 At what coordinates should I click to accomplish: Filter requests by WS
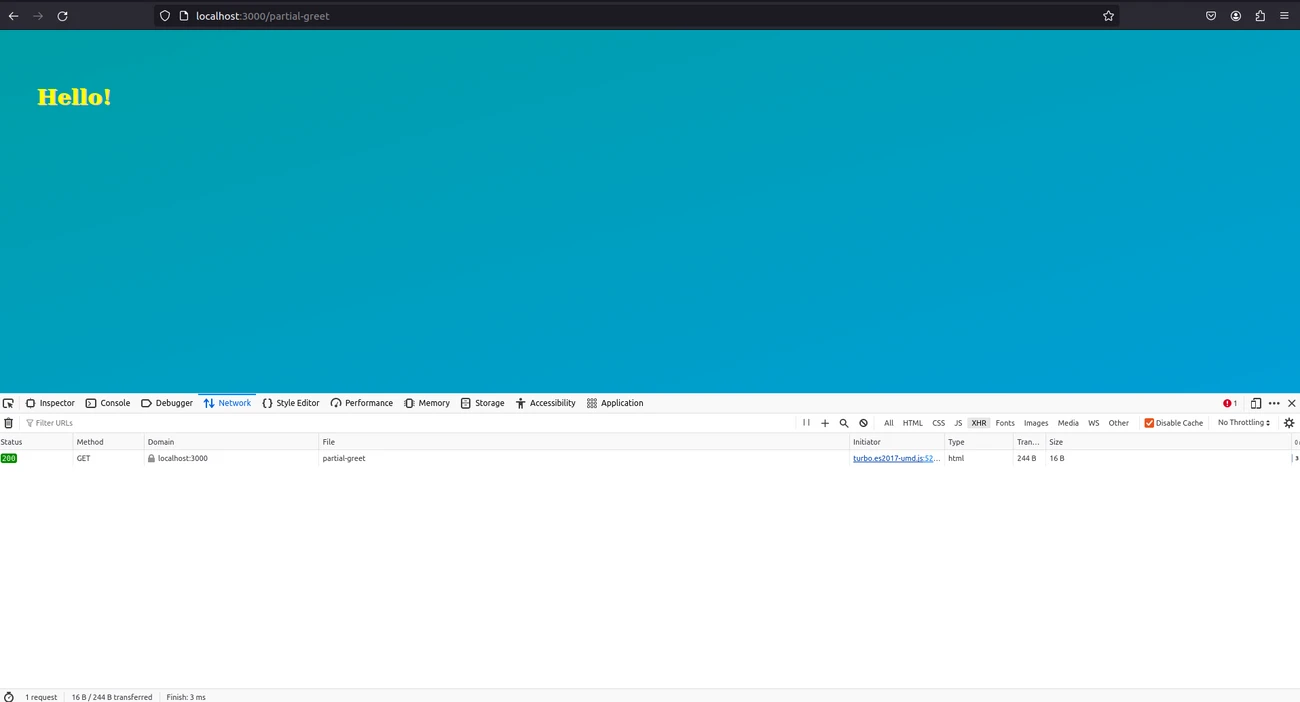point(1094,423)
